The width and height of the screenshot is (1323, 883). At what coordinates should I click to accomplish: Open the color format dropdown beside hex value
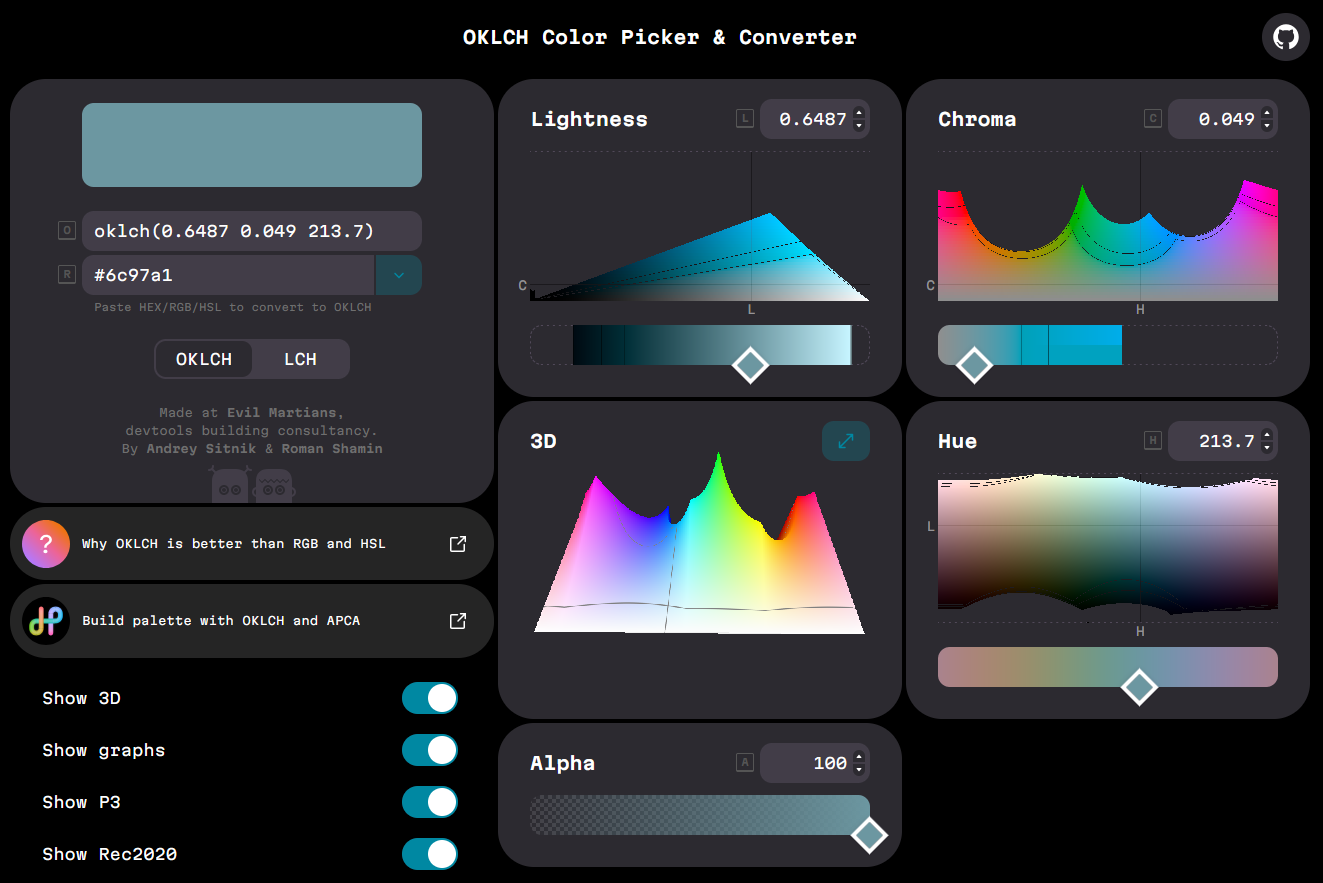[x=398, y=275]
